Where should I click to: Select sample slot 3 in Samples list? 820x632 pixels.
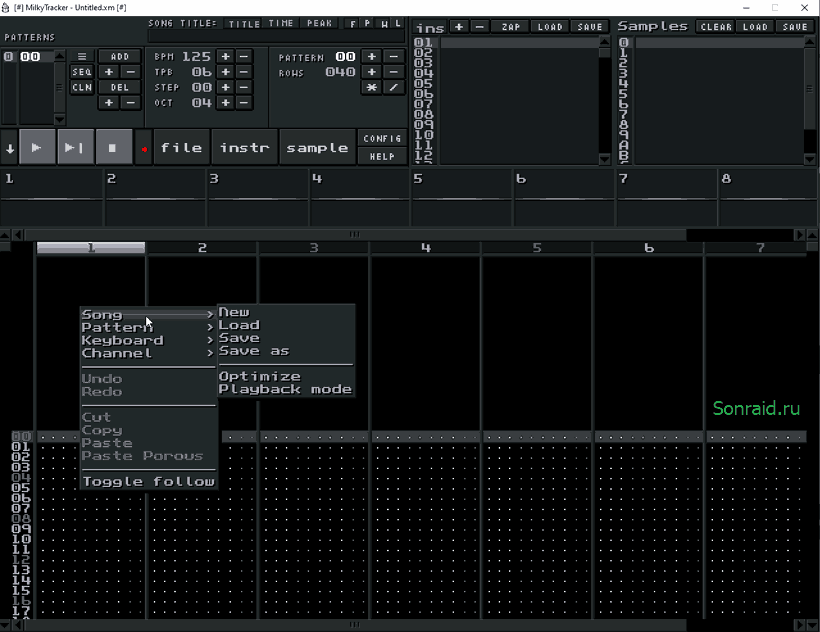(711, 73)
